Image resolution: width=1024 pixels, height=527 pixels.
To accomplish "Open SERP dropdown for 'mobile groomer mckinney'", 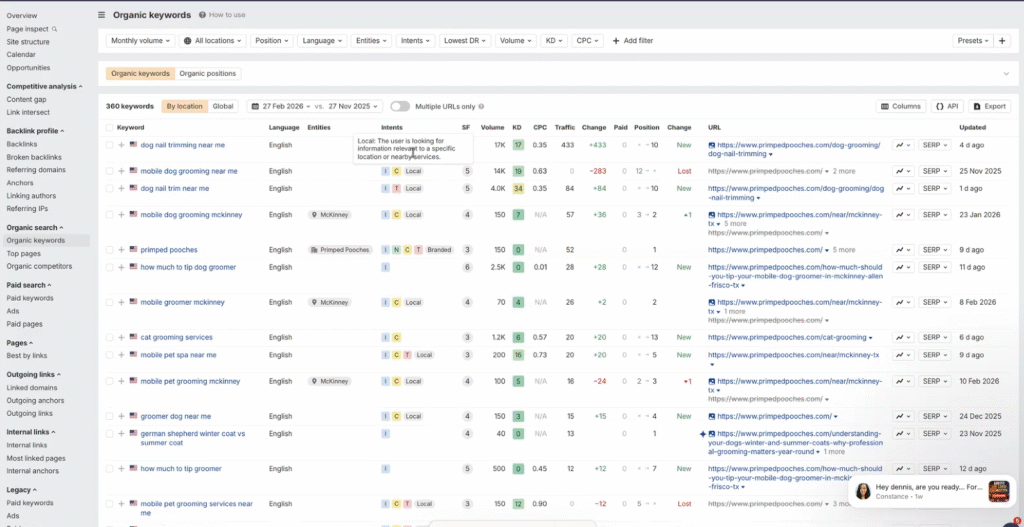I will 935,302.
